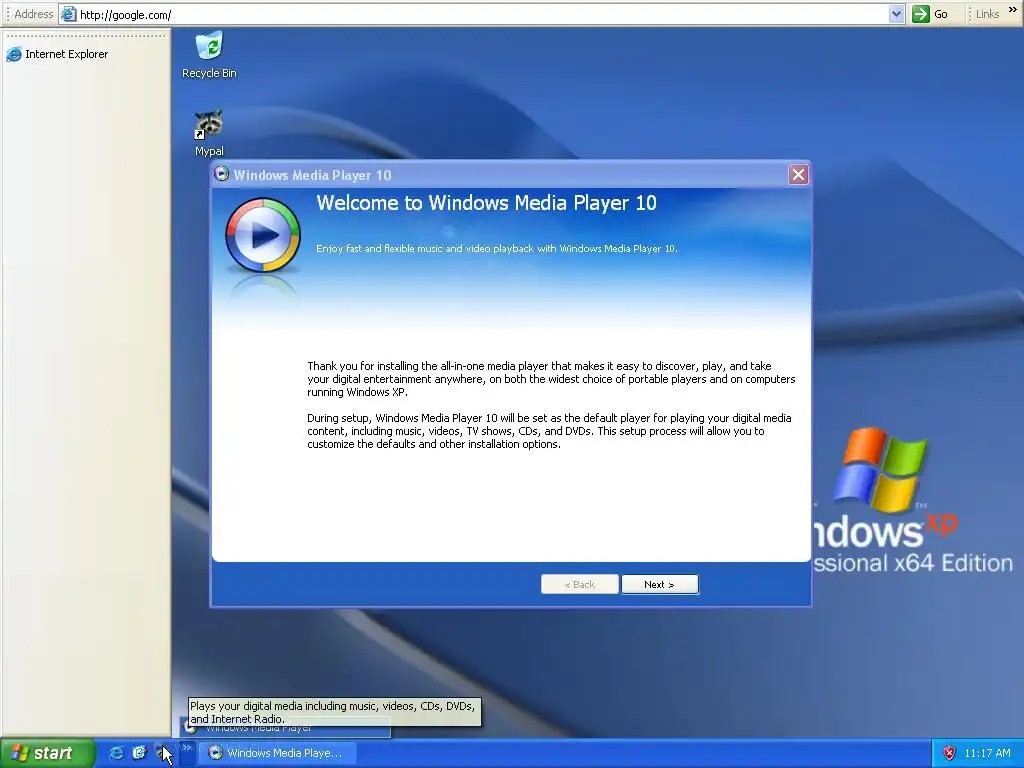
Task: Click the green Go arrow button
Action: coord(921,14)
